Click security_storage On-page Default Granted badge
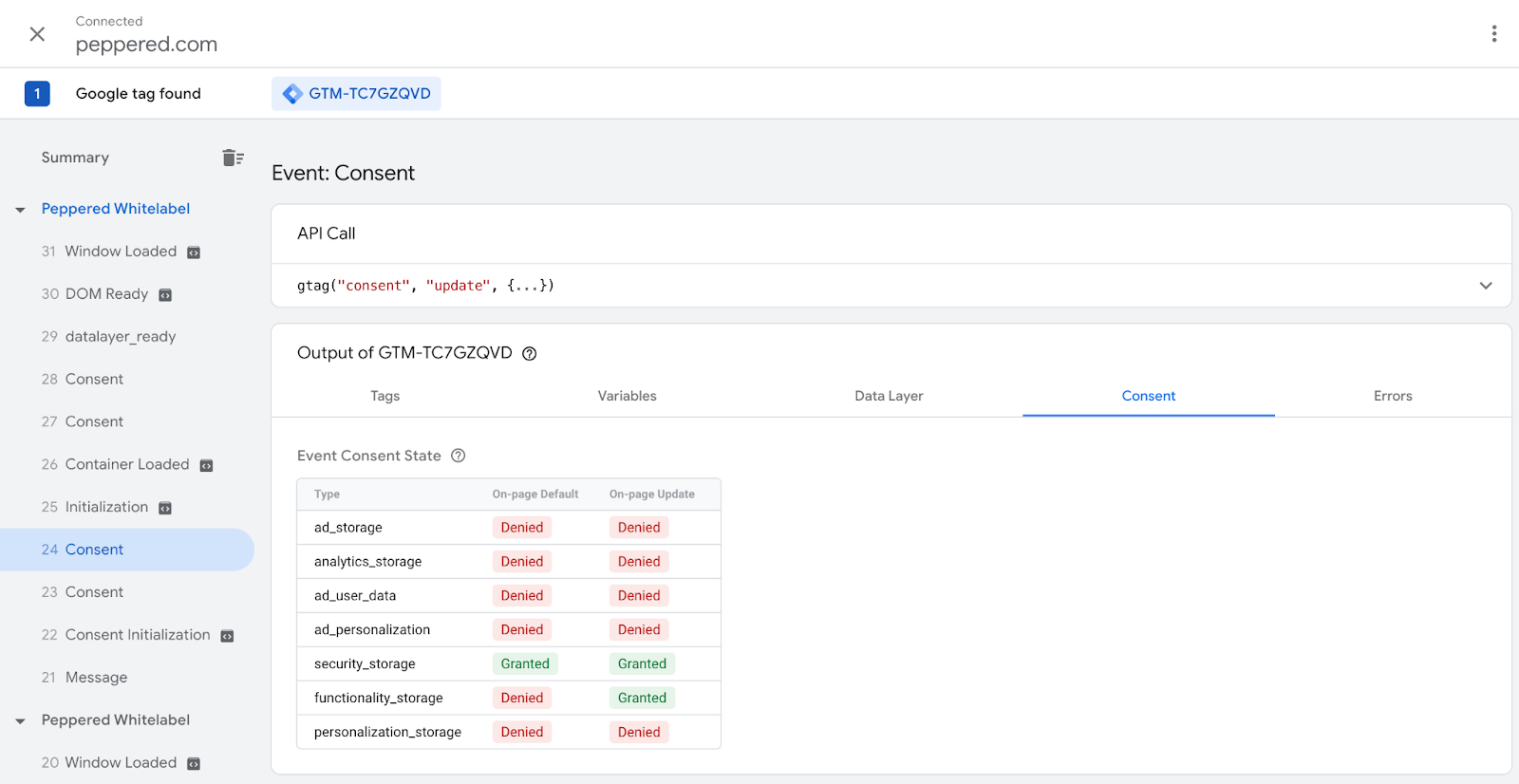 [x=525, y=663]
